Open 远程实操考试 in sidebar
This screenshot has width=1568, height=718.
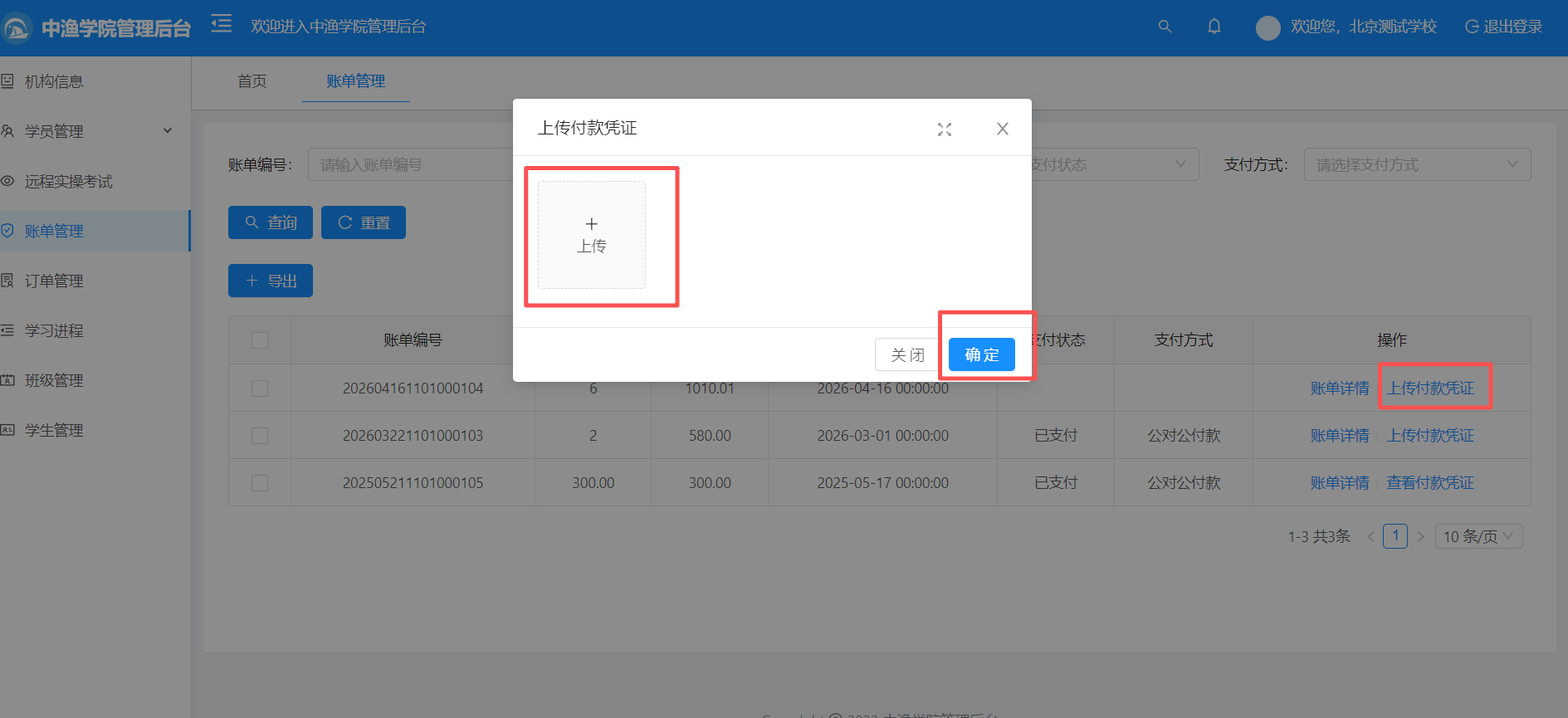point(95,181)
